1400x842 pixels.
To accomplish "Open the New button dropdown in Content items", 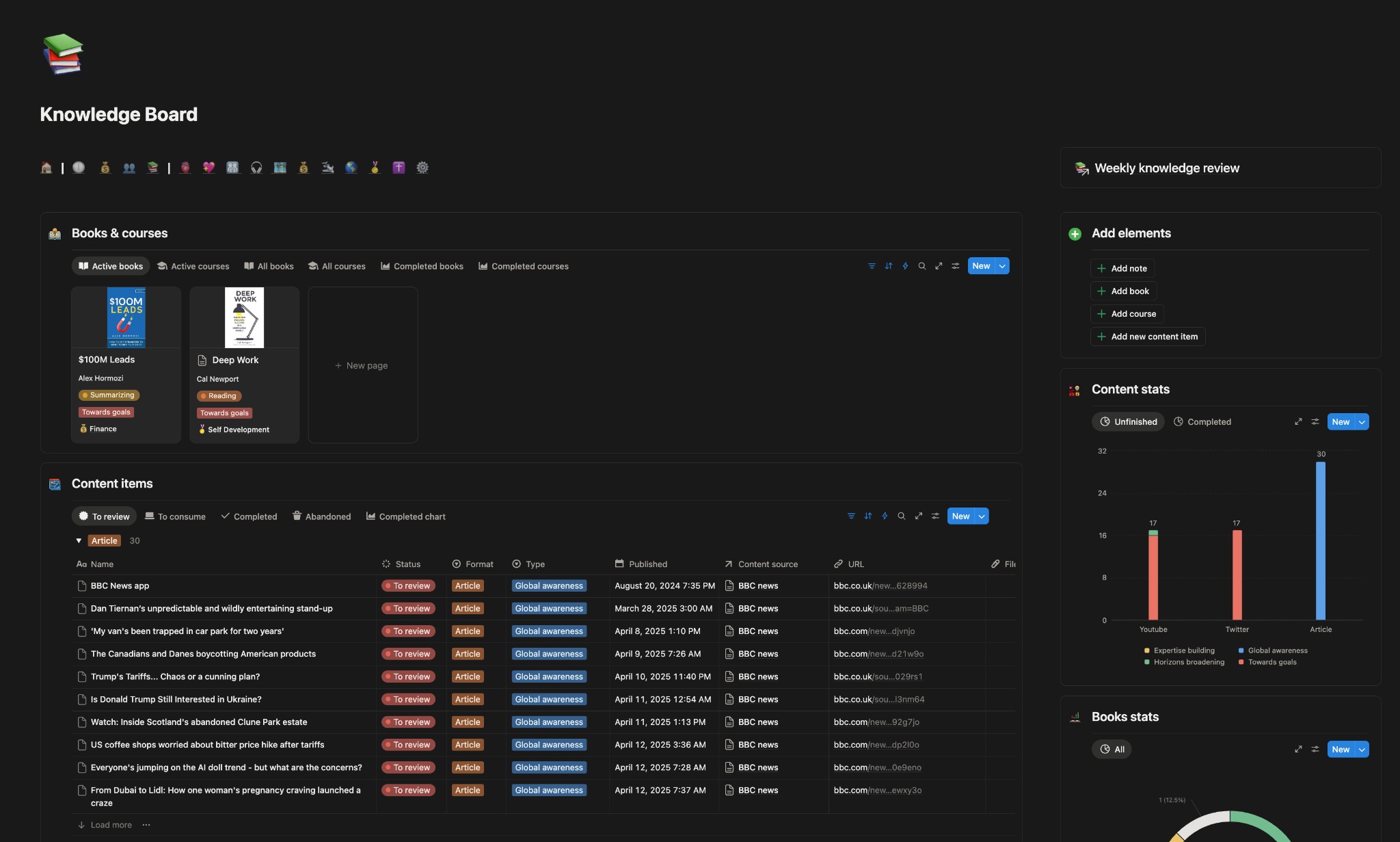I will pyautogui.click(x=982, y=516).
